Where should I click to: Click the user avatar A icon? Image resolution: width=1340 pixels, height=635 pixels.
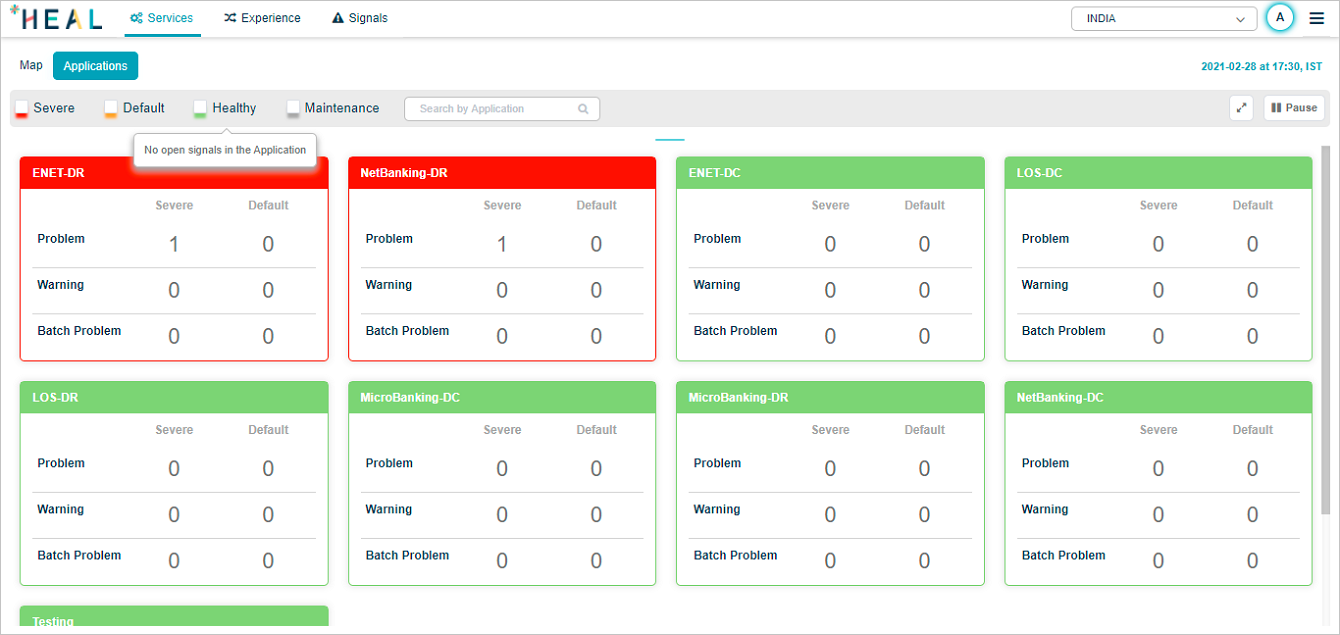(x=1279, y=18)
